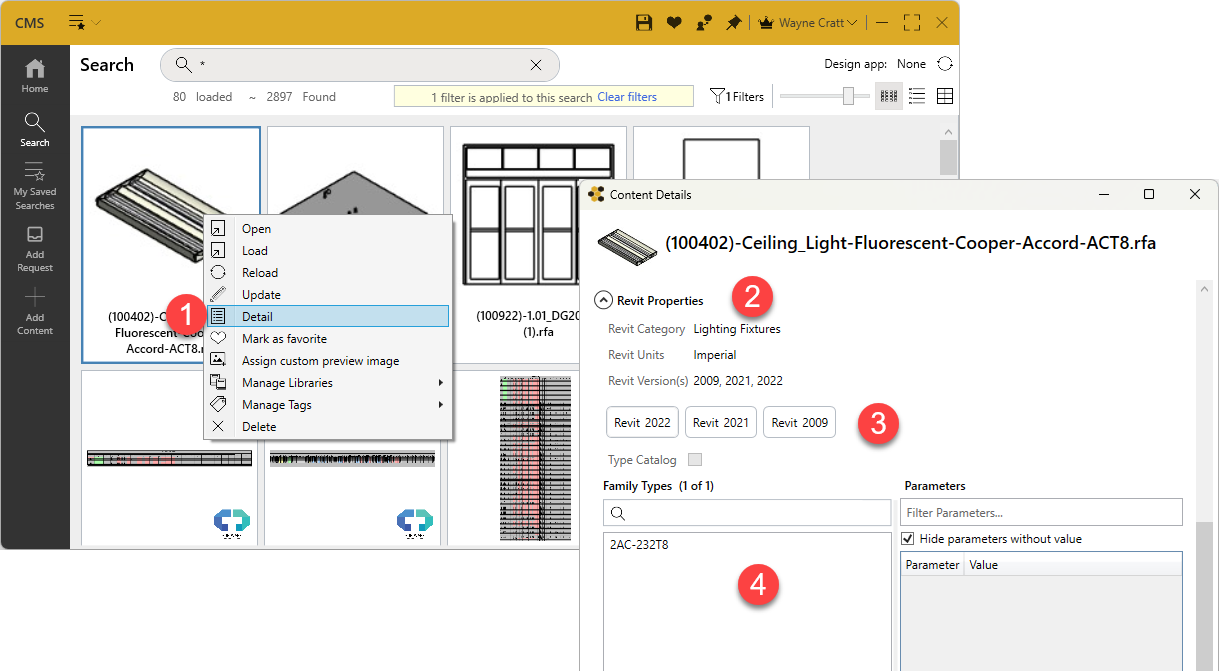Click the thumbnail size slider handle
Viewport: 1219px width, 671px height.
pyautogui.click(x=848, y=96)
